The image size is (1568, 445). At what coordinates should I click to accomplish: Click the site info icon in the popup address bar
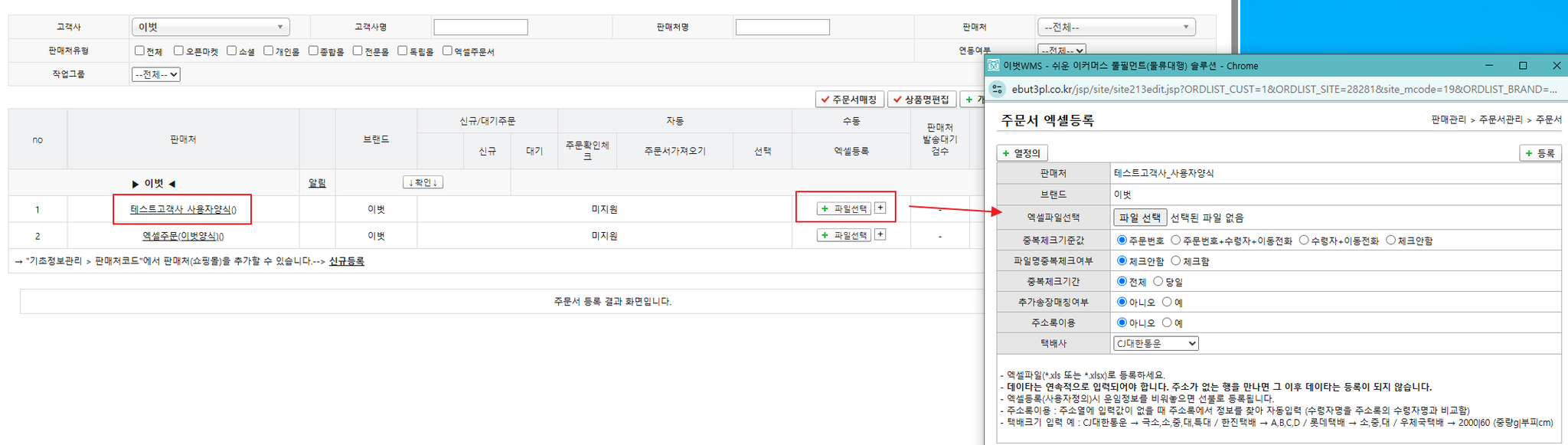tap(997, 89)
